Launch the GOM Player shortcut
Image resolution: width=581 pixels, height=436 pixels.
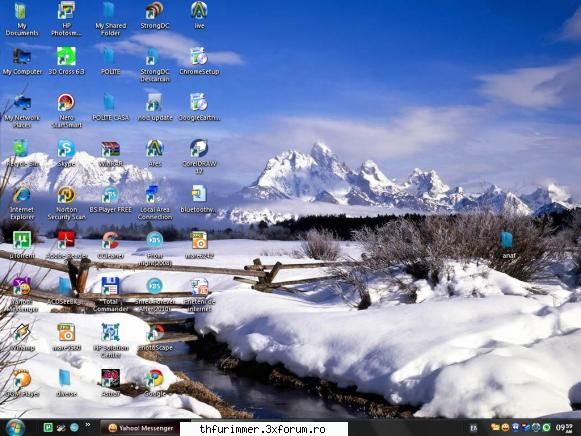tap(21, 383)
